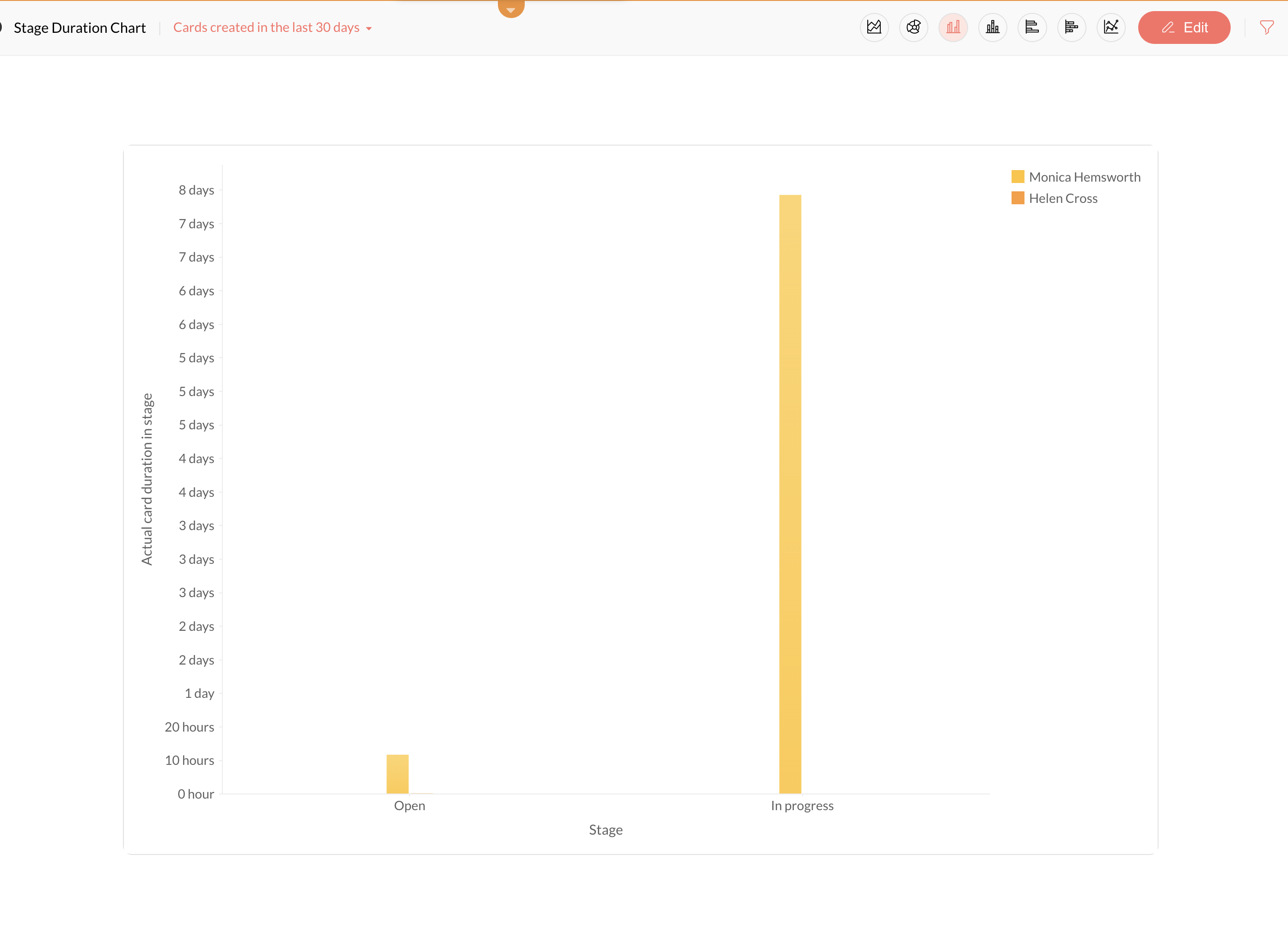Toggle the Monica Hemsworth legend series
The height and width of the screenshot is (934, 1288).
(1084, 177)
